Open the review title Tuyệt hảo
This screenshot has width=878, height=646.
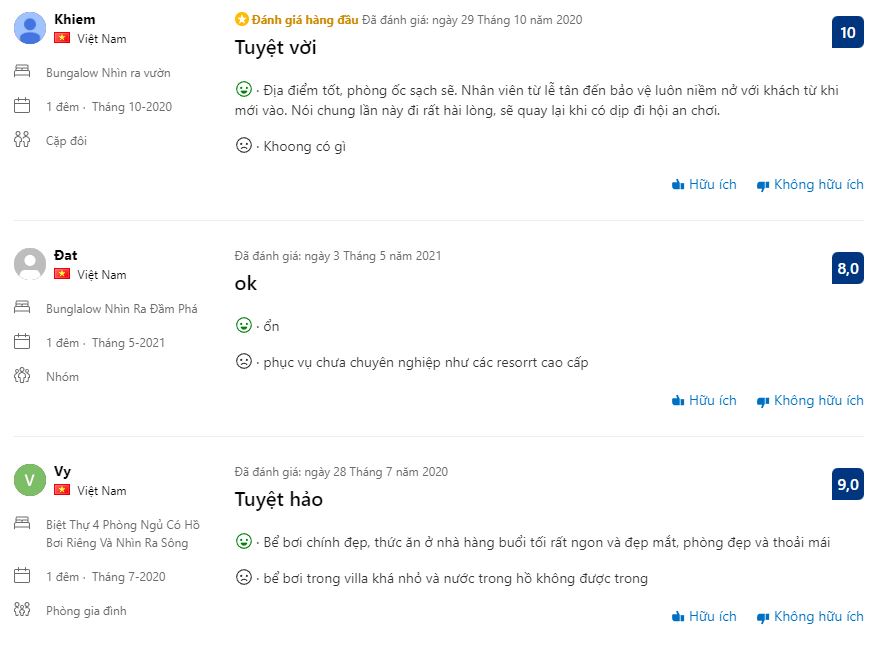[x=279, y=499]
